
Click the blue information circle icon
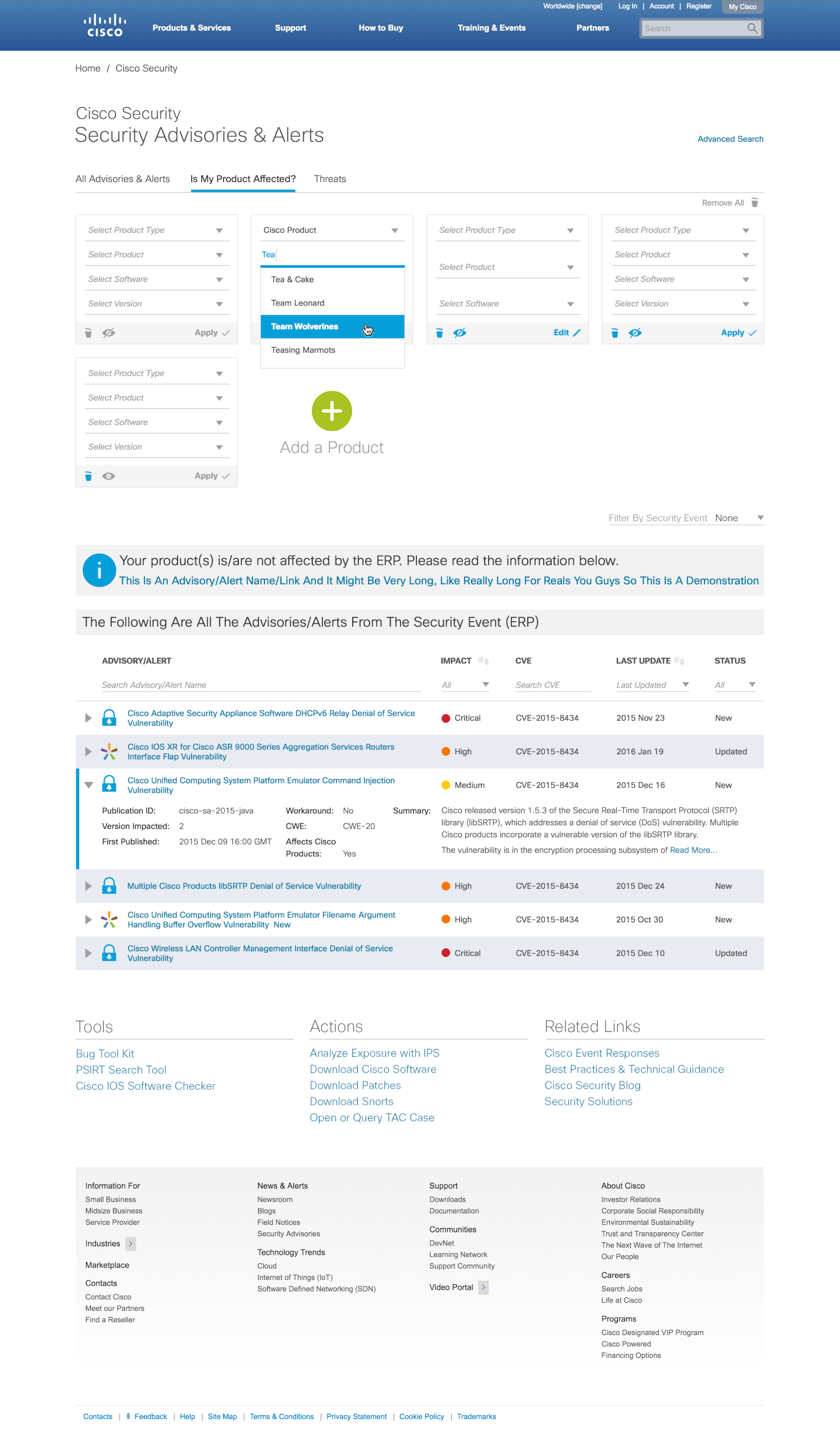99,570
